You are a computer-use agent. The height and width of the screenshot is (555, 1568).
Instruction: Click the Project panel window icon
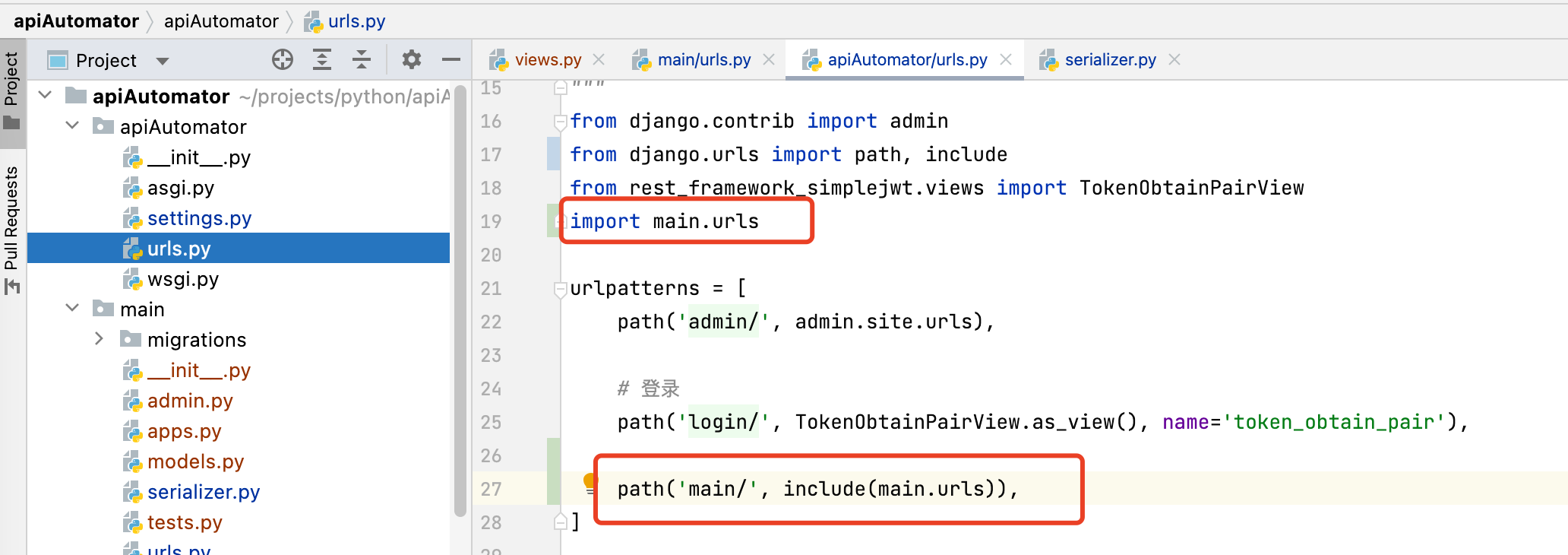tap(58, 60)
